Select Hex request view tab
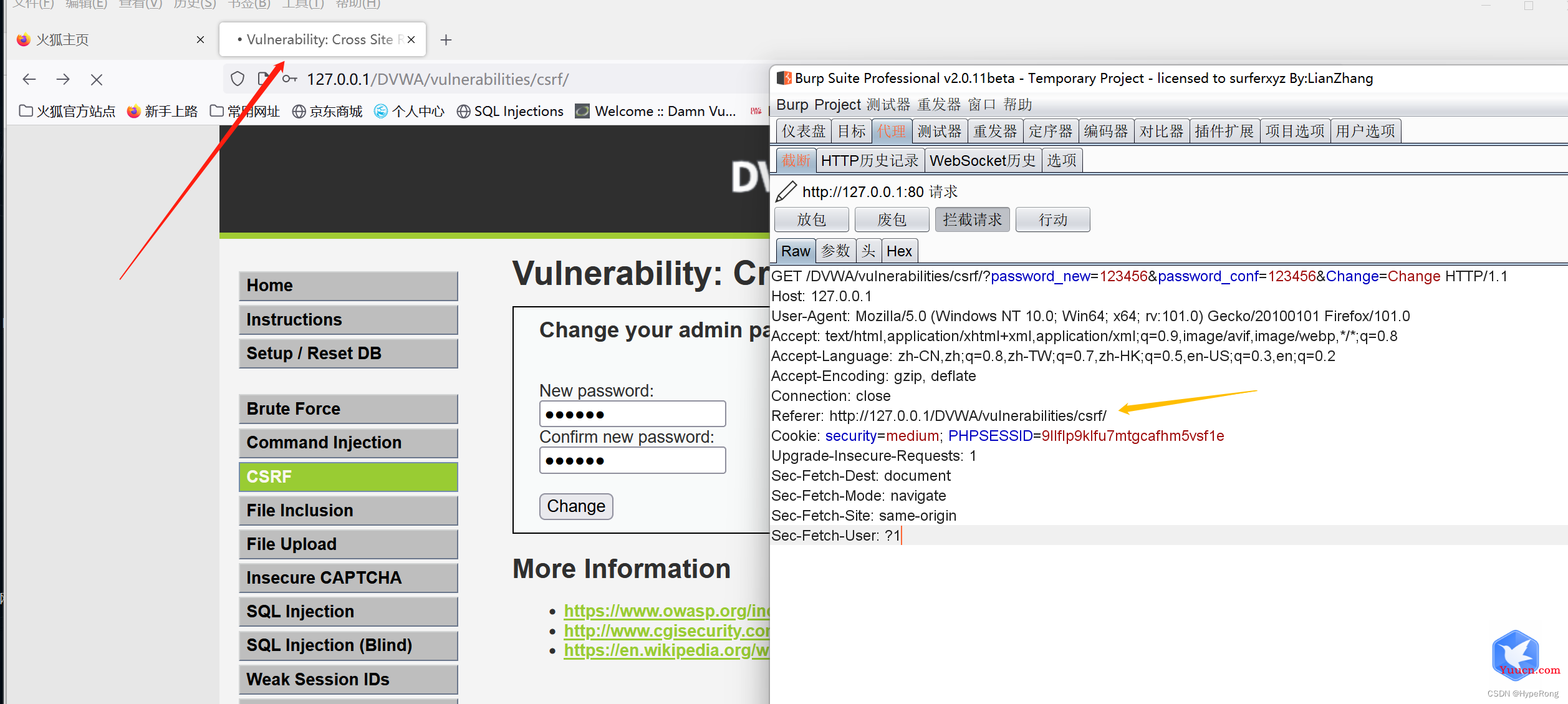Image resolution: width=1568 pixels, height=704 pixels. (899, 251)
